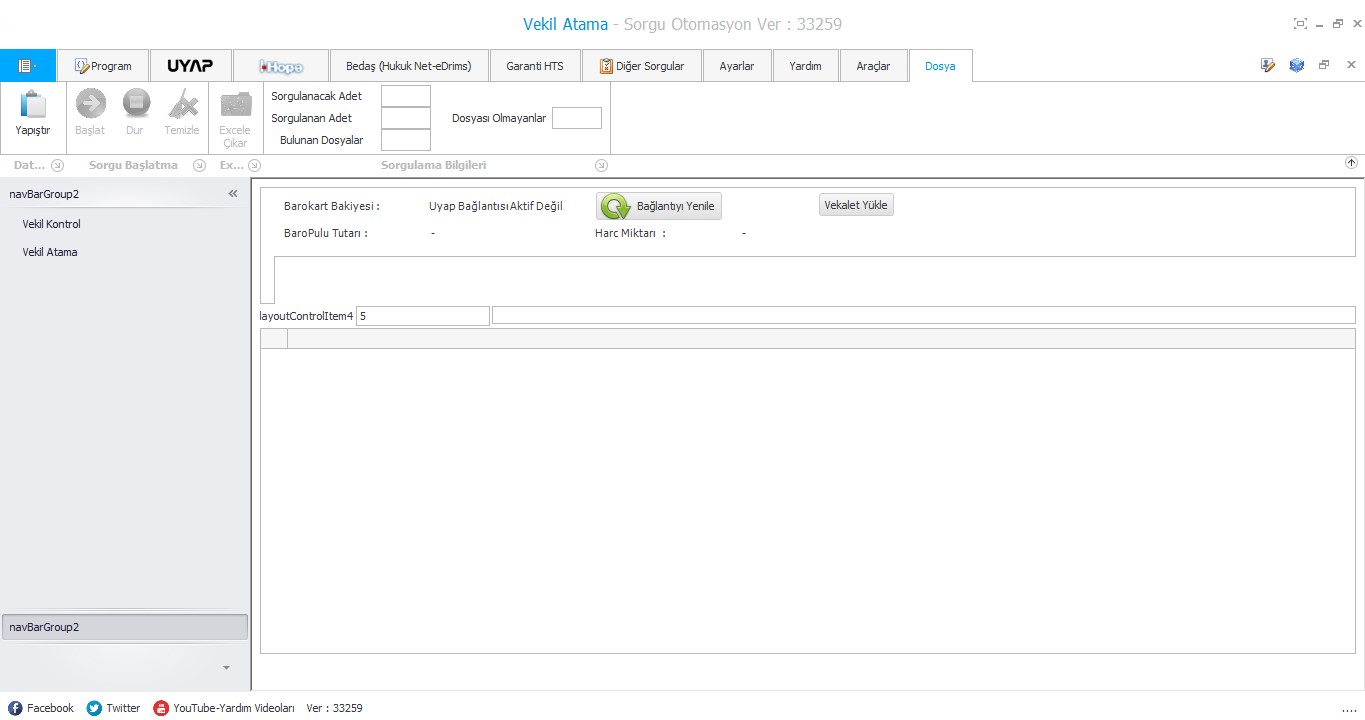Select Bedaş (Hukuk Net-eDrims) tab

410,66
